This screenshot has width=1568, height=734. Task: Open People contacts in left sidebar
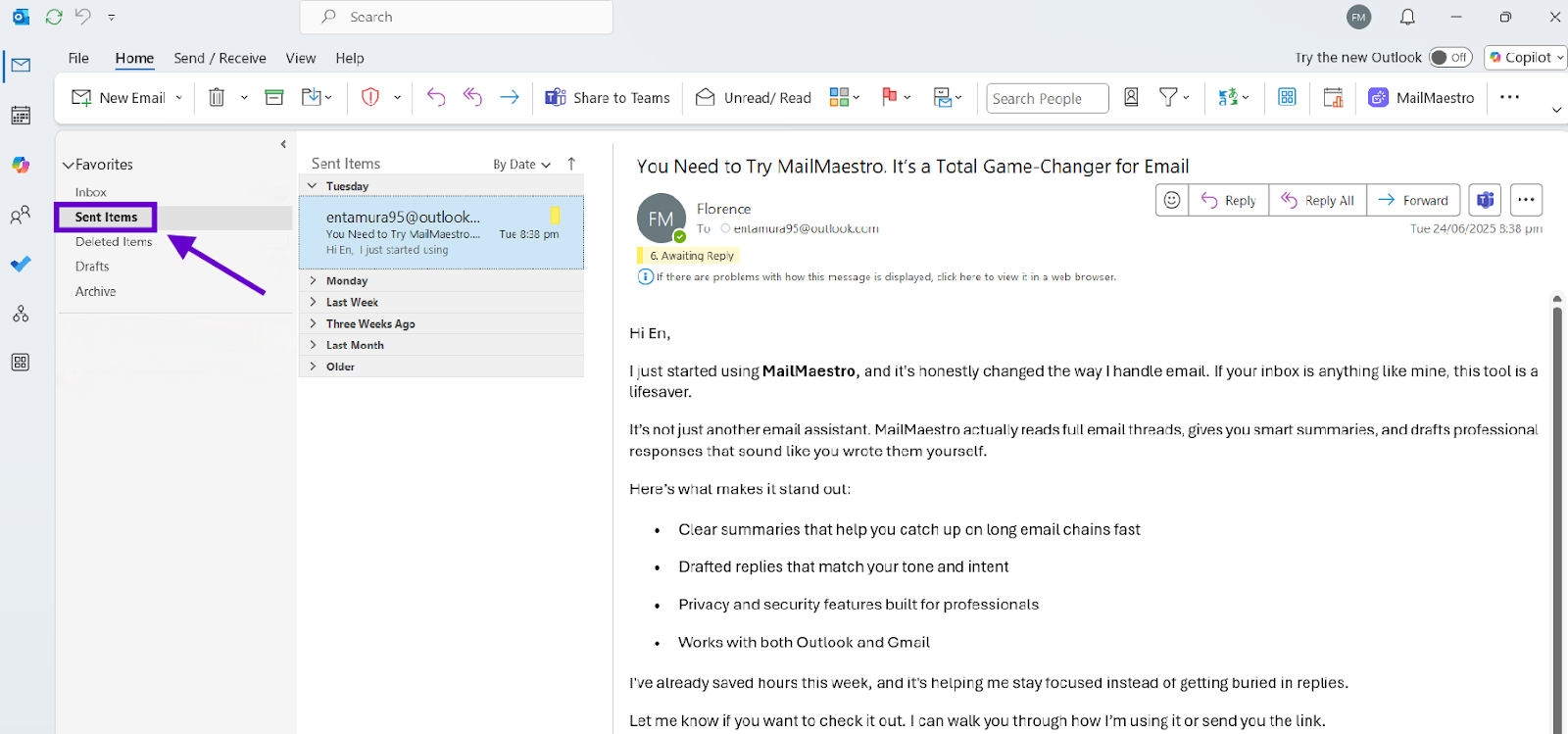(21, 215)
